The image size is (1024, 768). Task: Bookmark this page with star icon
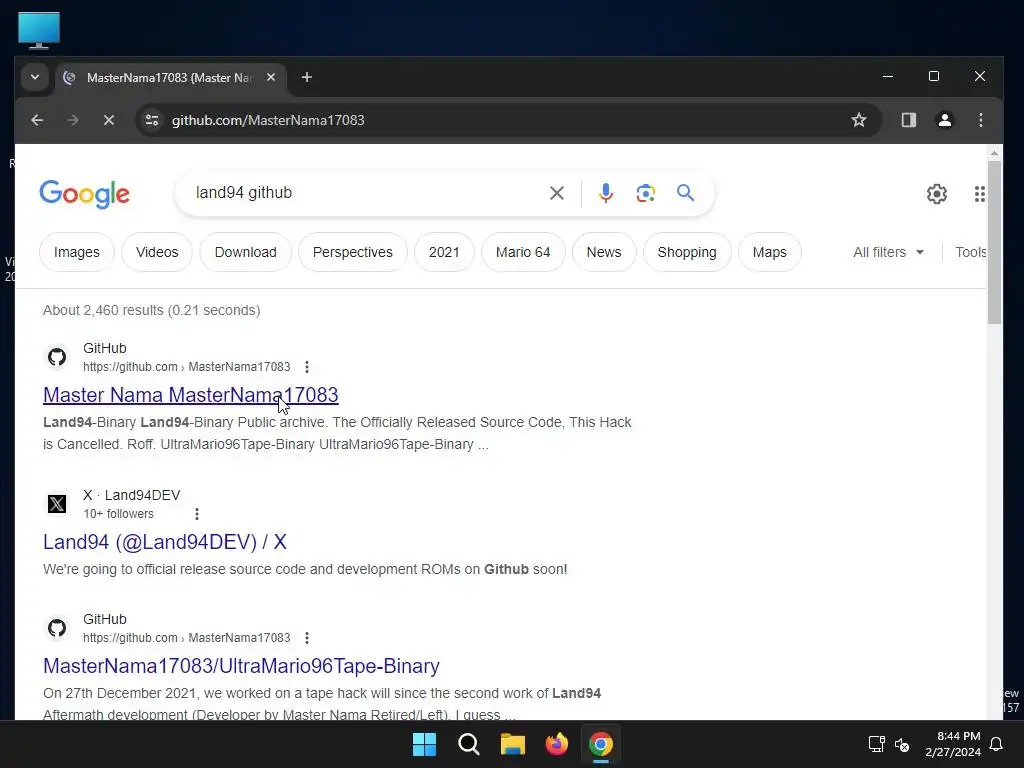859,120
